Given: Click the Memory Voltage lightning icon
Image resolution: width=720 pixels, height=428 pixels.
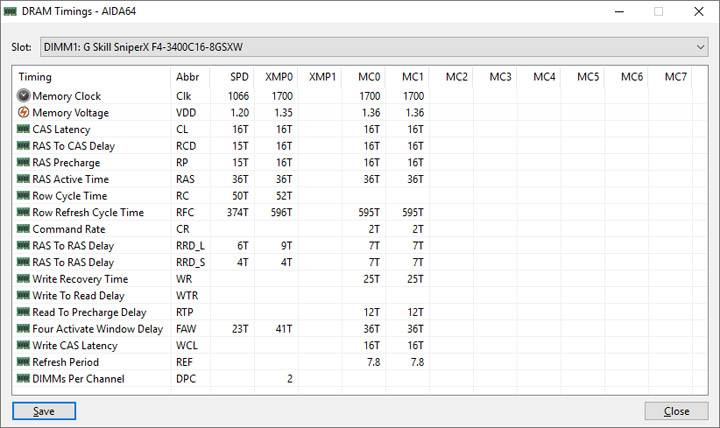Looking at the screenshot, I should click(x=23, y=112).
